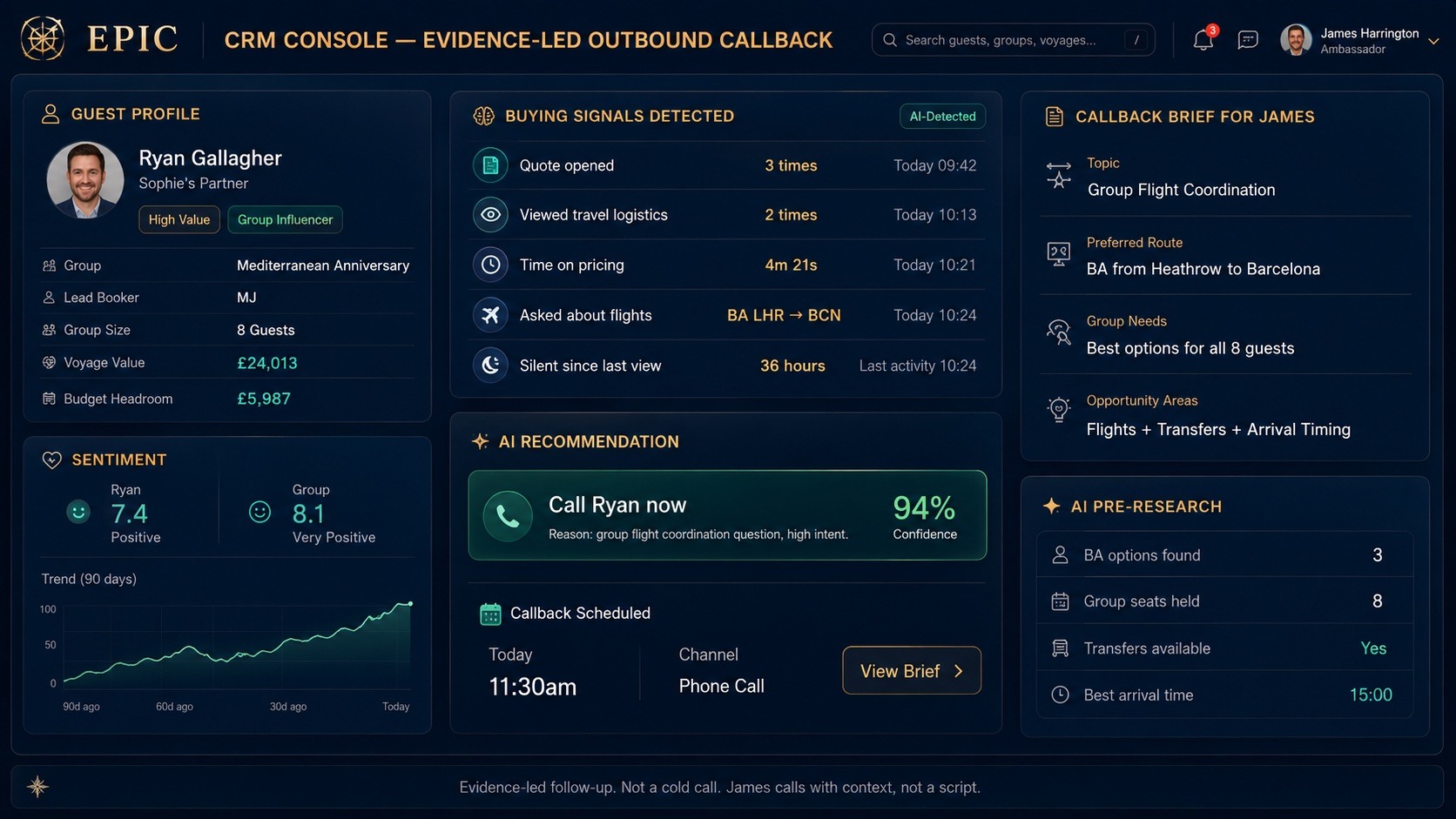Click the Transfers available icon
The image size is (1456, 819).
(1060, 648)
